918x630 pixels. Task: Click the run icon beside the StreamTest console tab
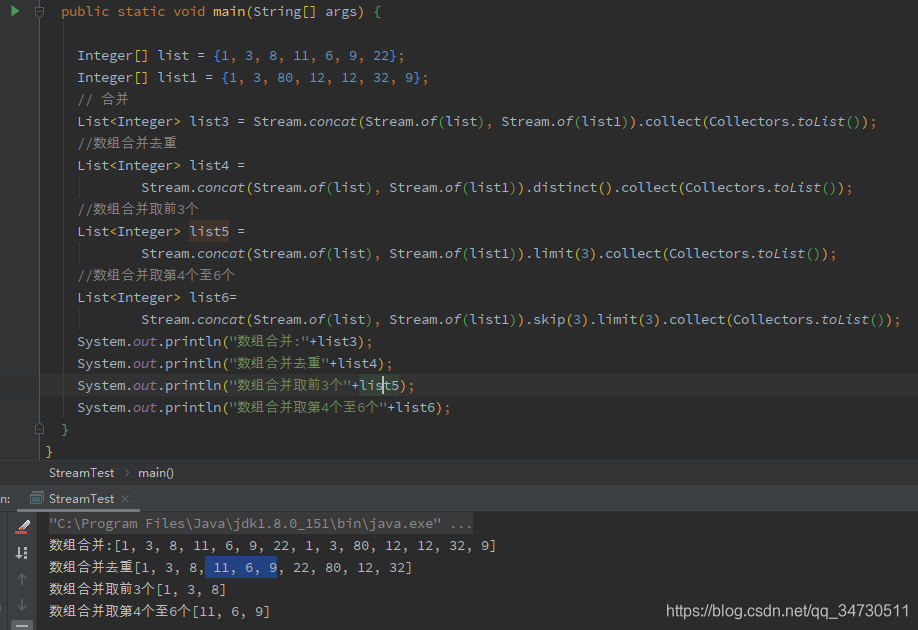click(x=37, y=498)
